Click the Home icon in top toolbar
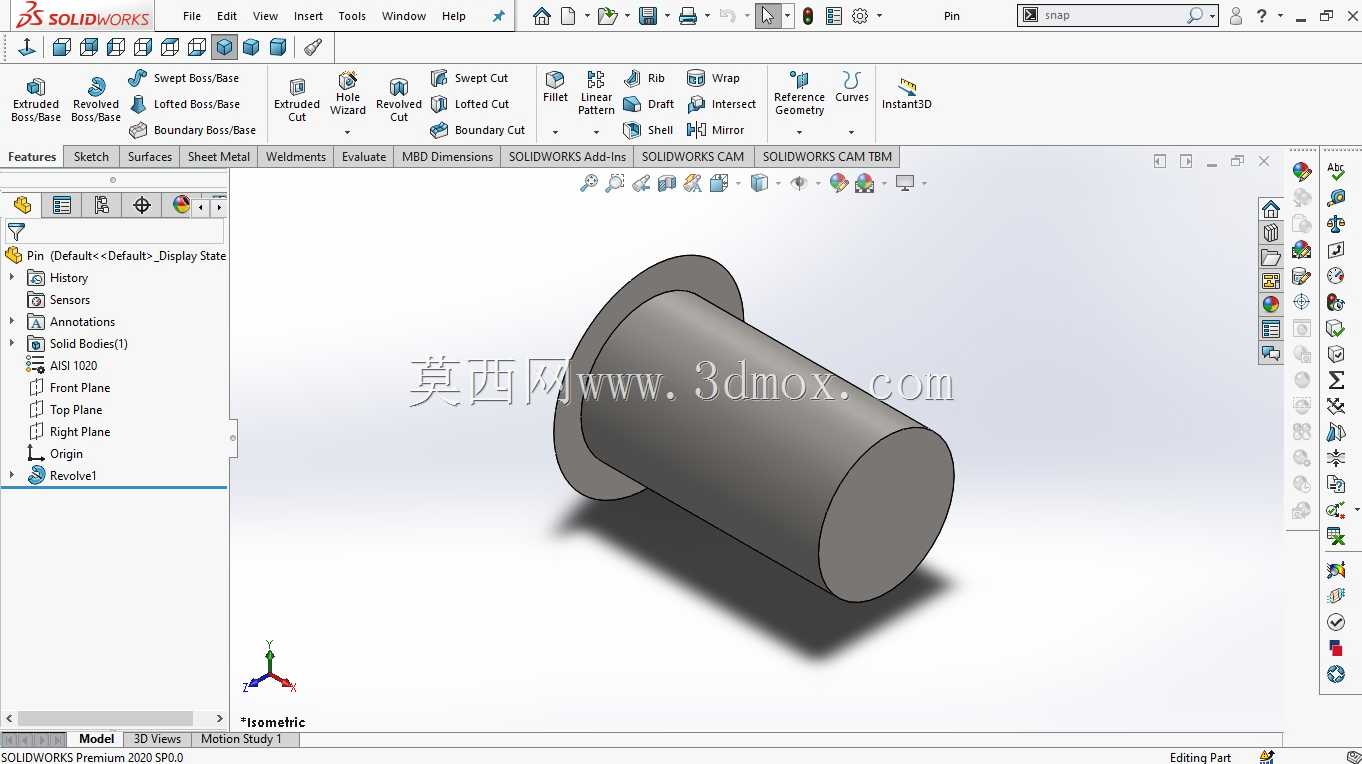 541,16
